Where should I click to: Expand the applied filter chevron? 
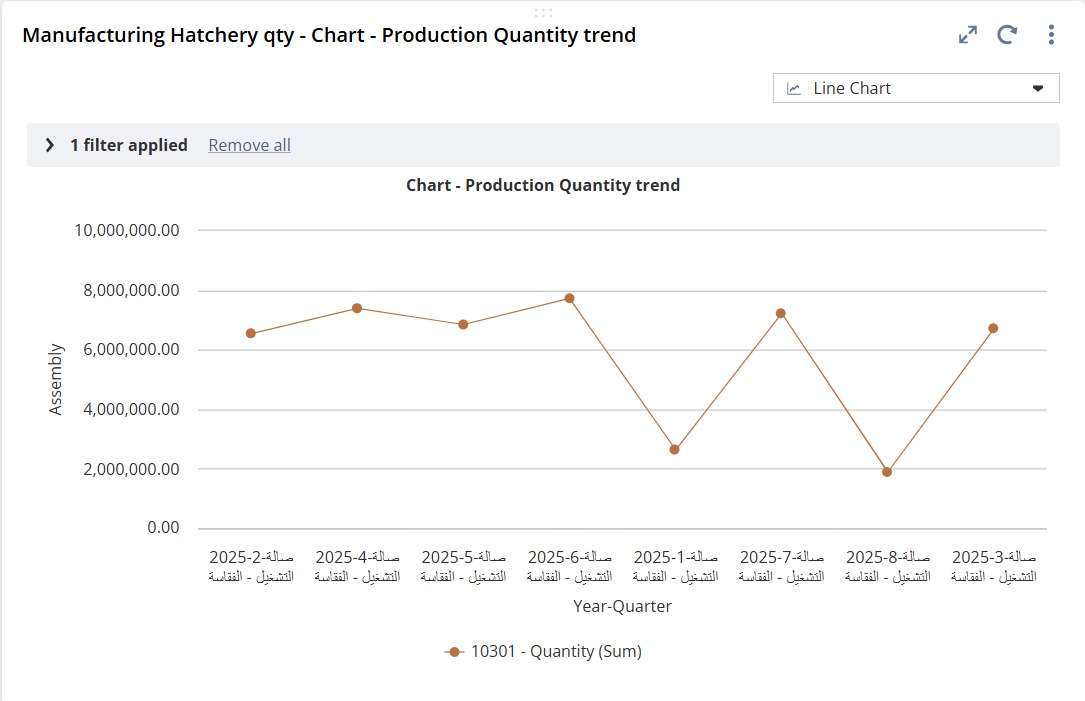(x=50, y=145)
